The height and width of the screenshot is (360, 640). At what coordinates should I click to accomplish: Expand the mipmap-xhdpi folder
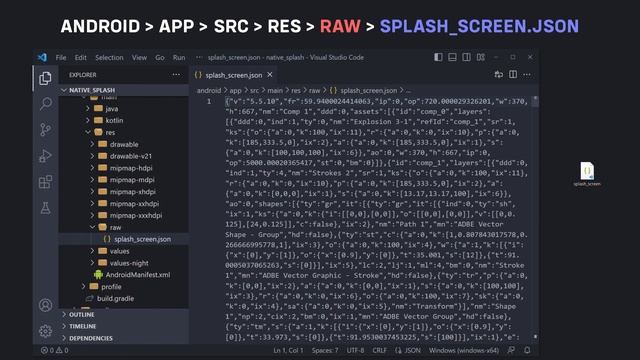(x=124, y=191)
